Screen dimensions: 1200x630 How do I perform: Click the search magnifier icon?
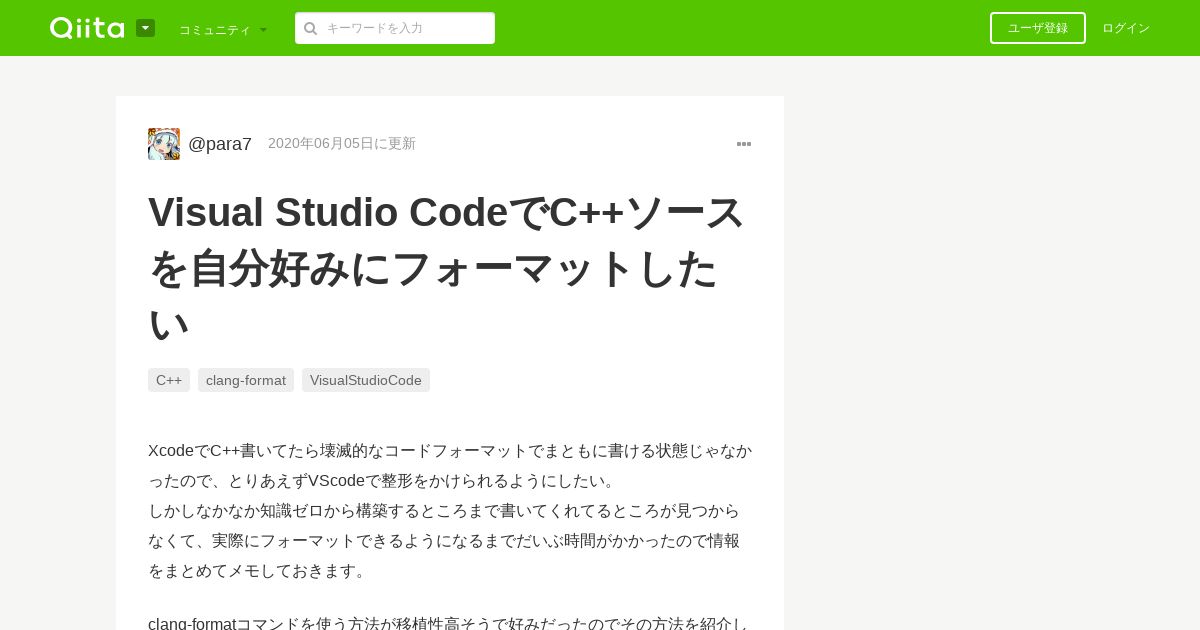(310, 28)
